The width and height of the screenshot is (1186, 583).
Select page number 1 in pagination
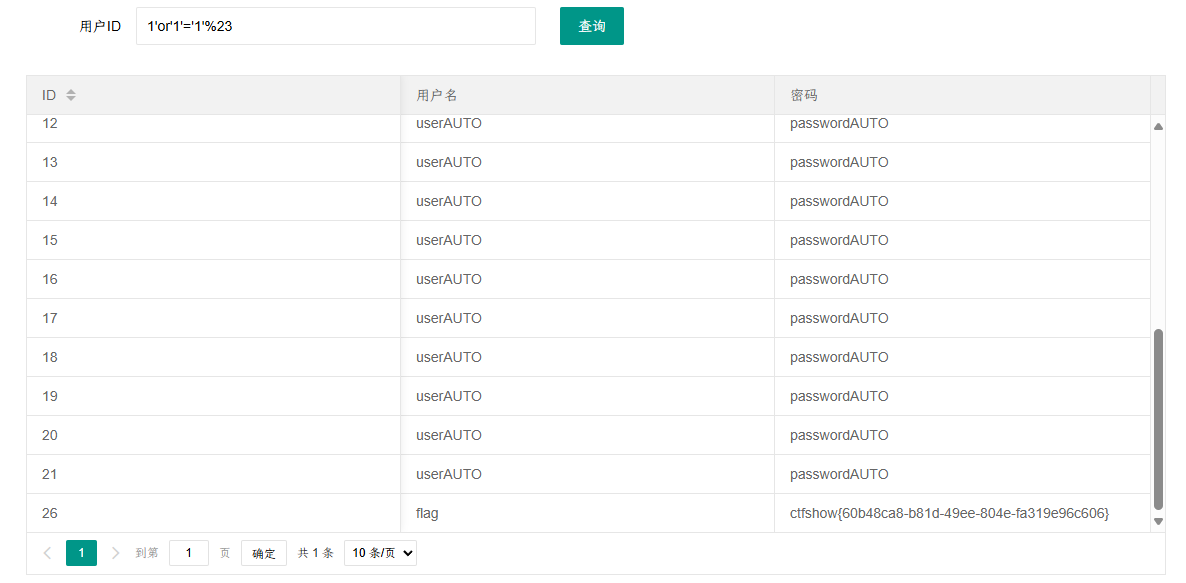(81, 553)
